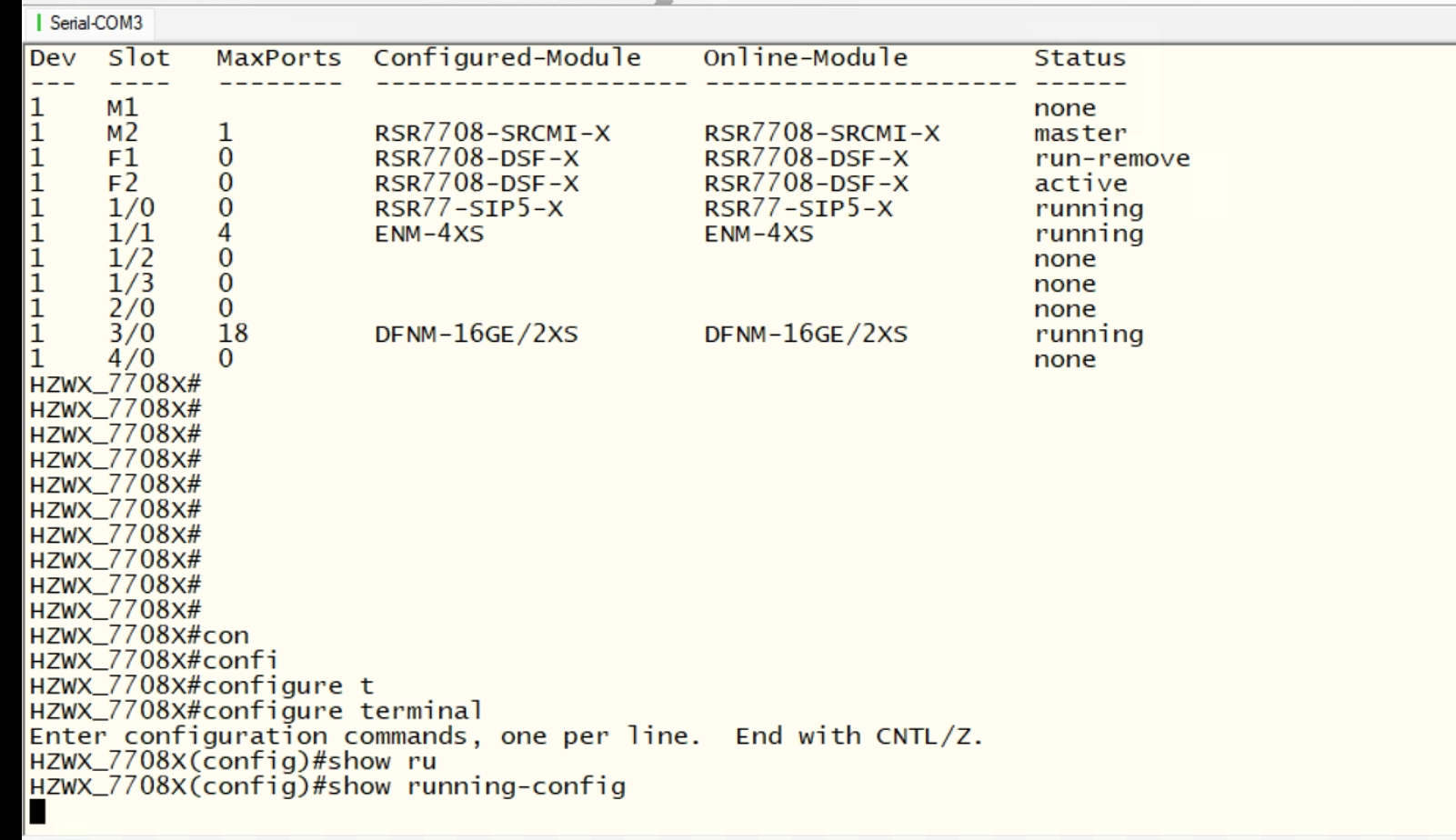
Task: Click the Online-Module column header
Action: click(805, 58)
